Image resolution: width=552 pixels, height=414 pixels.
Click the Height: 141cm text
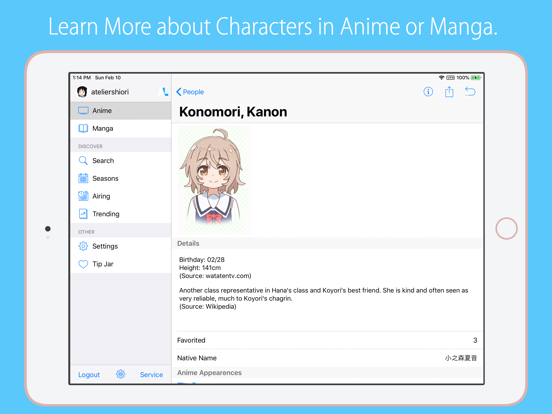(x=200, y=268)
